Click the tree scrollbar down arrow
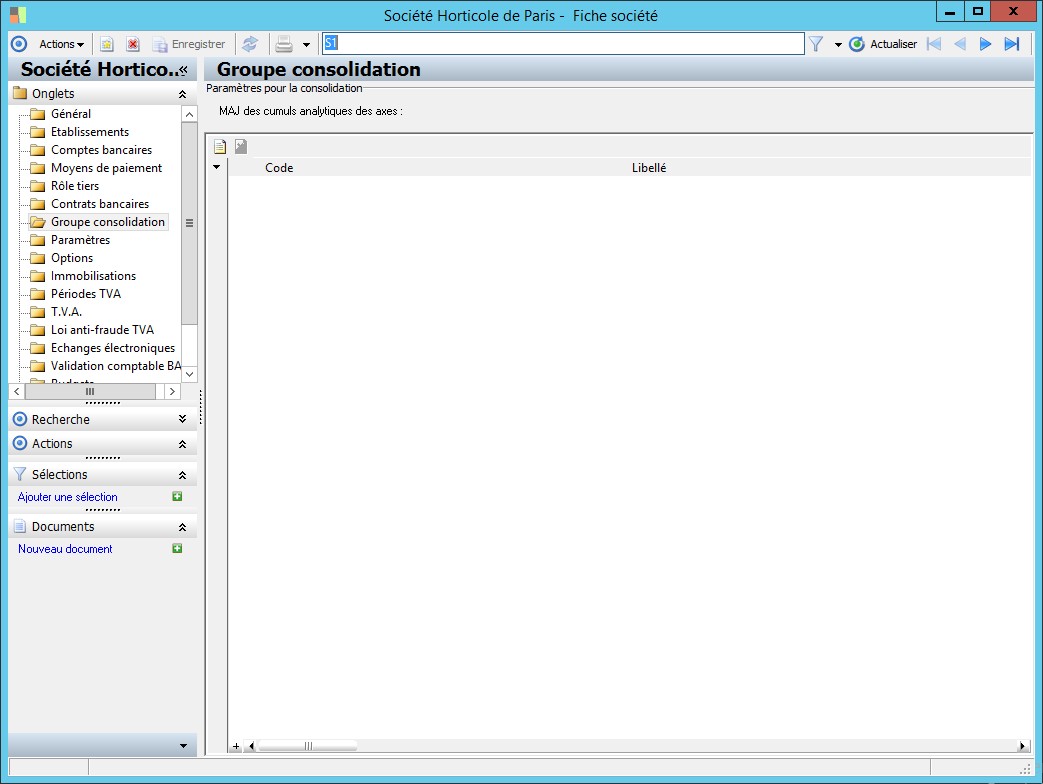 190,374
